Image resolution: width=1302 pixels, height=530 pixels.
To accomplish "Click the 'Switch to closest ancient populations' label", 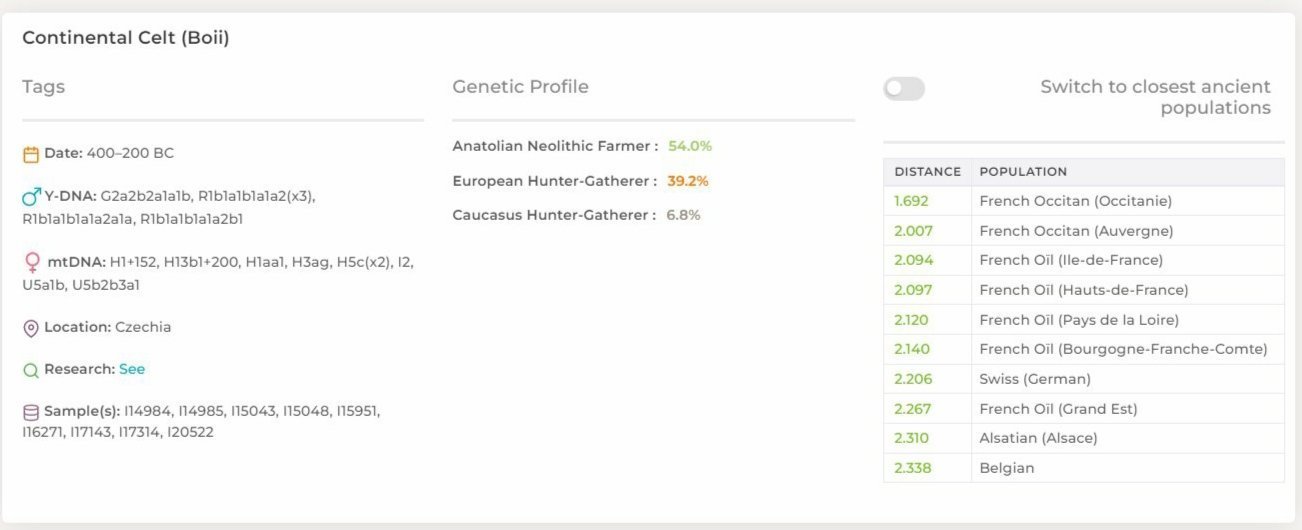I will pyautogui.click(x=1155, y=97).
